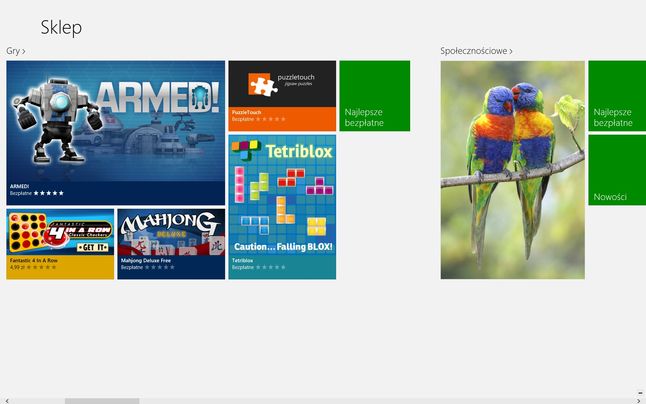Open the Nowości tile
This screenshot has width=646, height=404.
pos(617,170)
